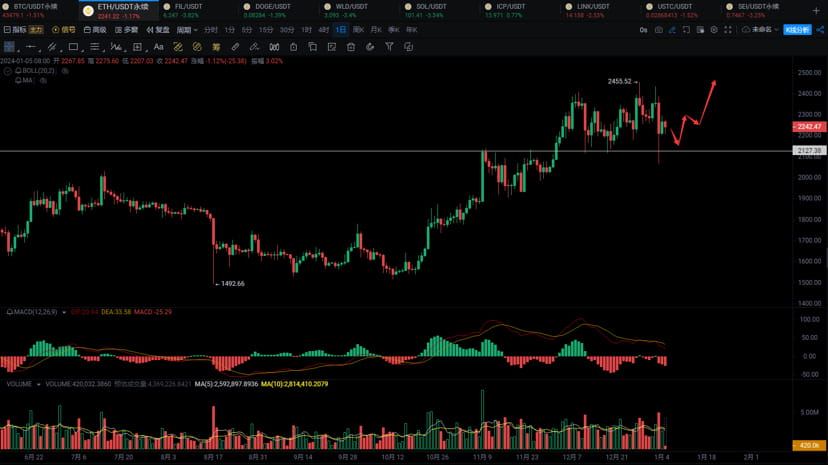Click the 0s latency indicator
Image resolution: width=828 pixels, height=465 pixels.
click(x=643, y=30)
